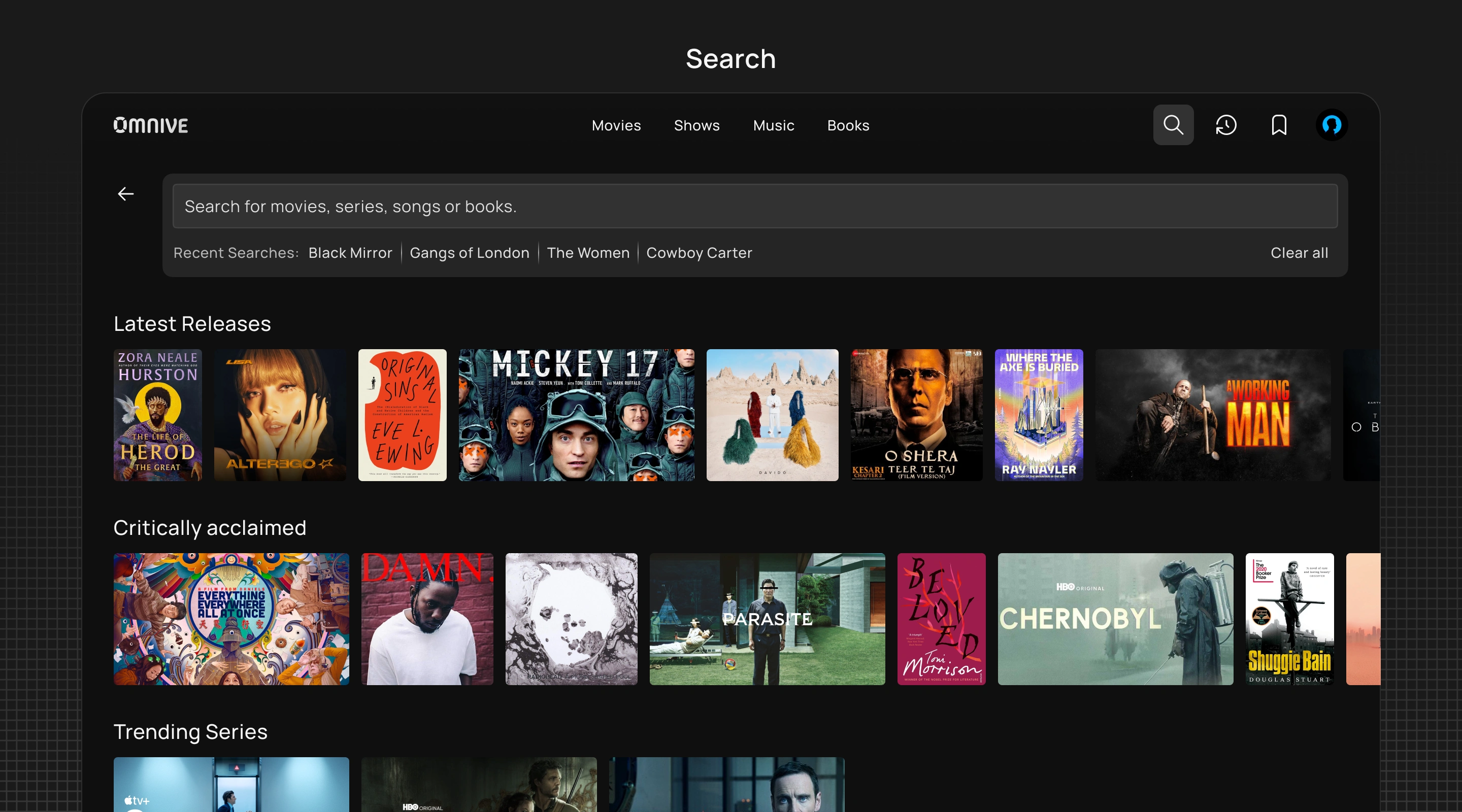This screenshot has height=812, width=1462.
Task: Select the Chernobyl HBO thumbnail
Action: (1115, 619)
